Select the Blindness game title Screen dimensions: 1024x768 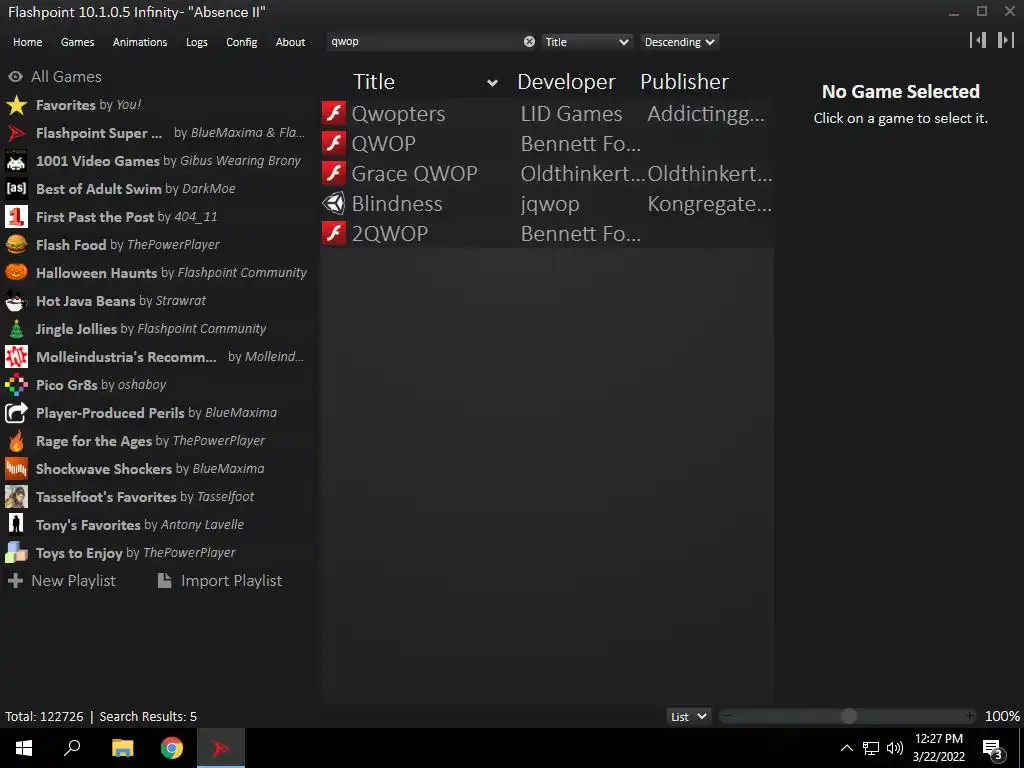(x=397, y=204)
